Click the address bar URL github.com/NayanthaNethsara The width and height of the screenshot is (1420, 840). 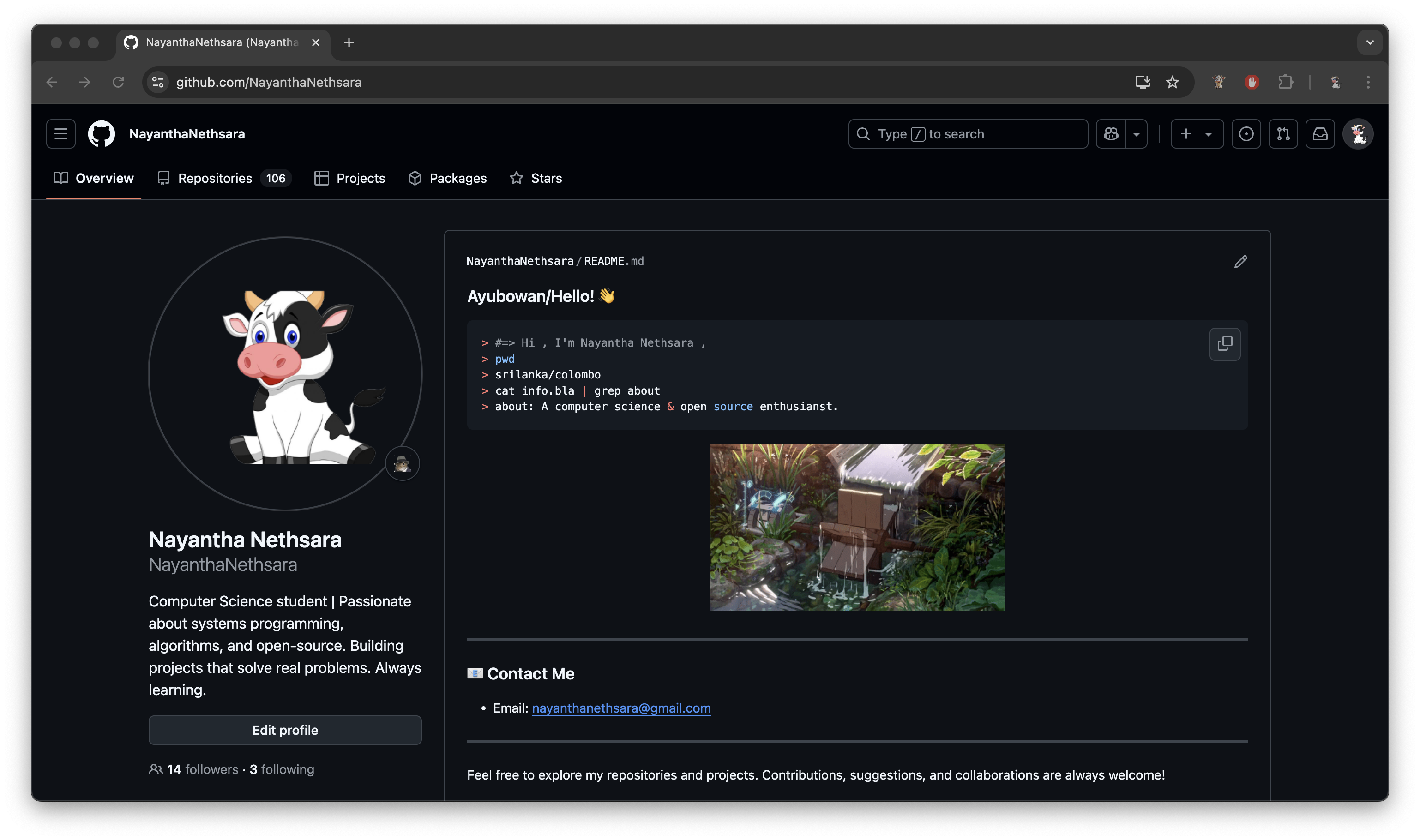(x=268, y=82)
